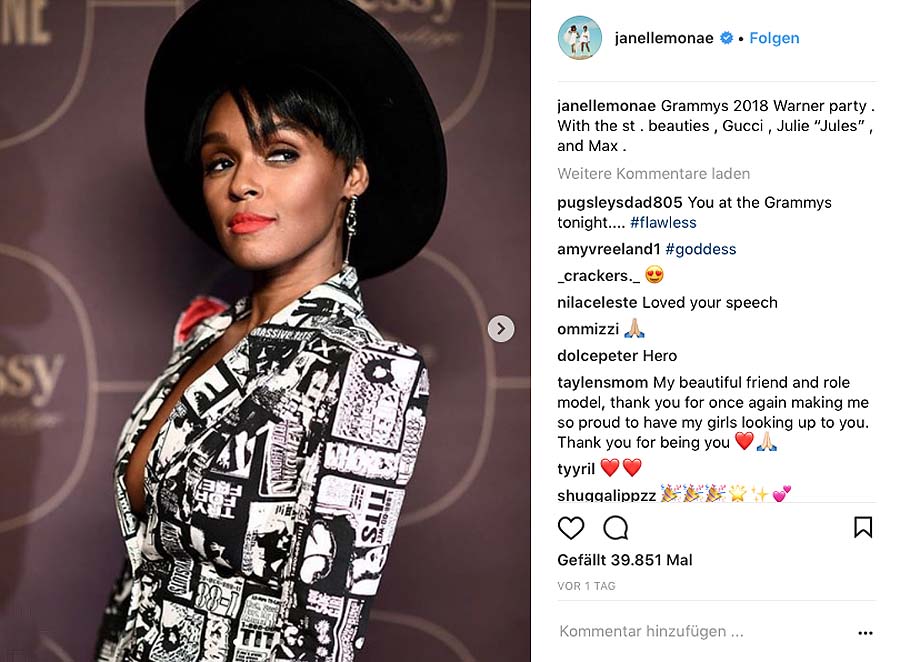Viewport: 900px width, 662px height.
Task: Open three-dot more options menu
Action: 865,633
